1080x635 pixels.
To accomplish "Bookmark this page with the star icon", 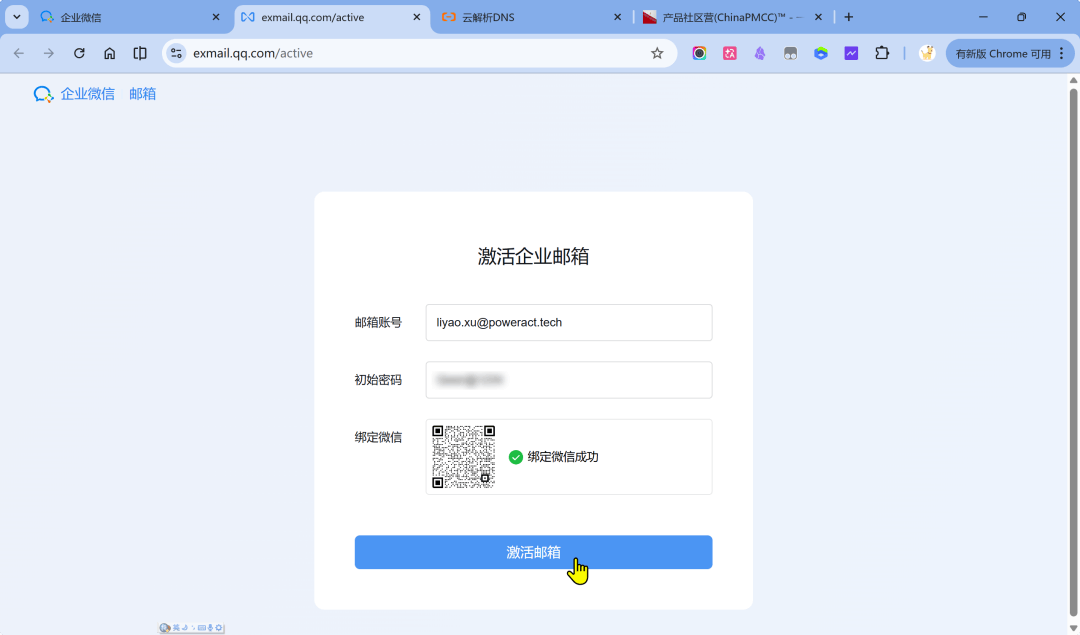I will (657, 53).
